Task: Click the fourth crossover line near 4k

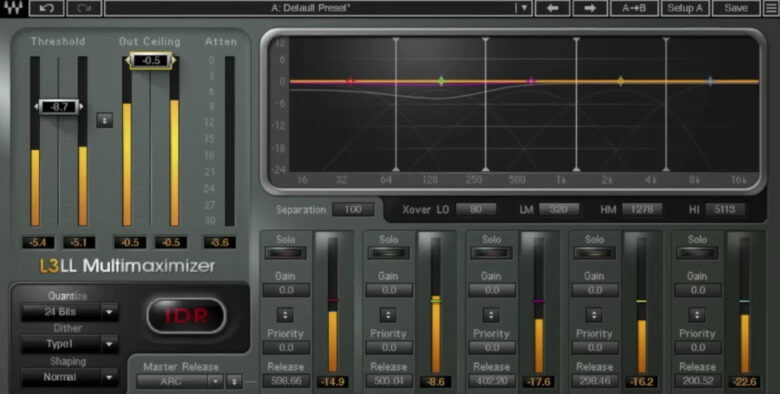Action: coord(666,104)
